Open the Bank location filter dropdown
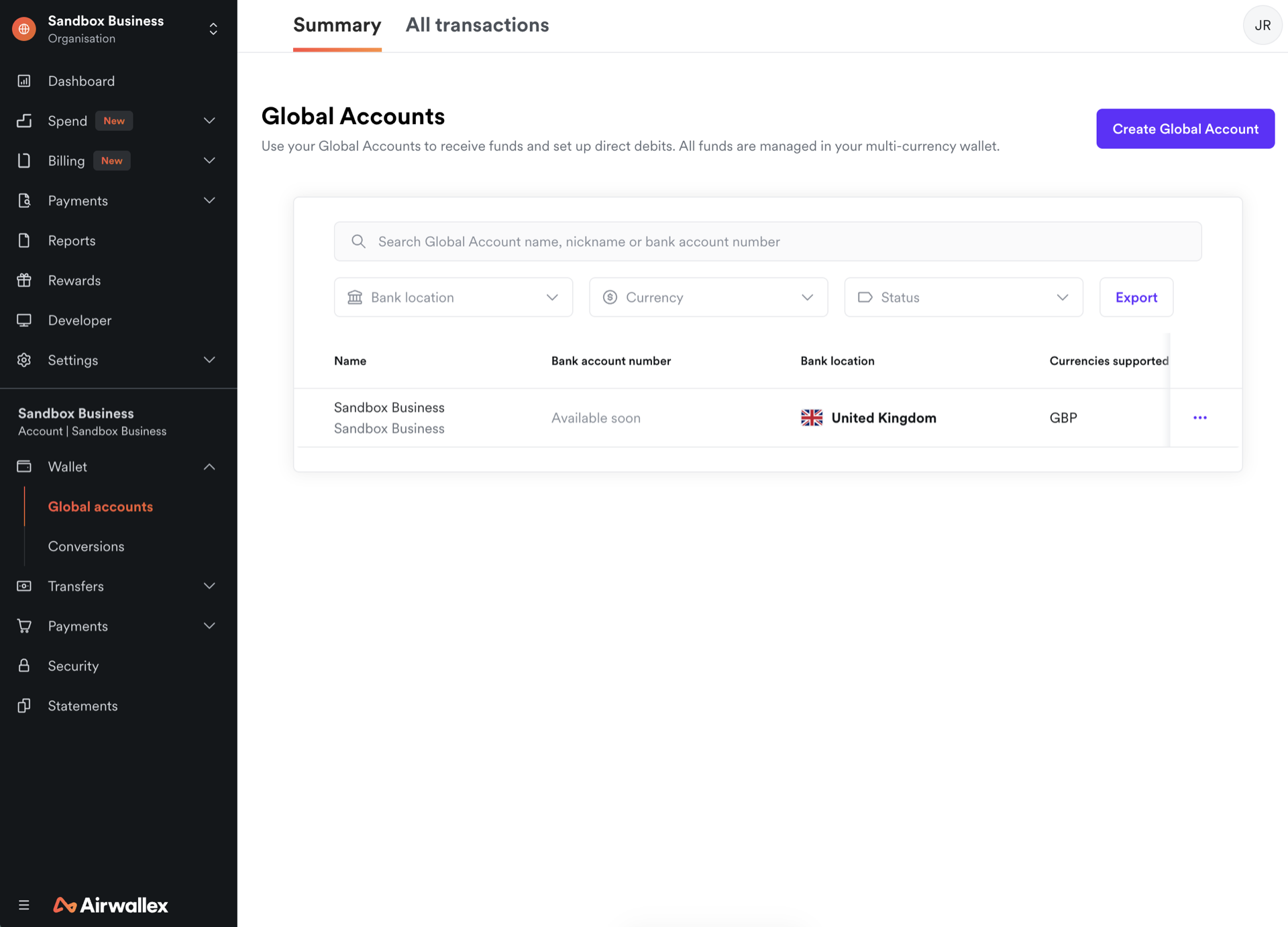This screenshot has height=927, width=1288. (453, 297)
